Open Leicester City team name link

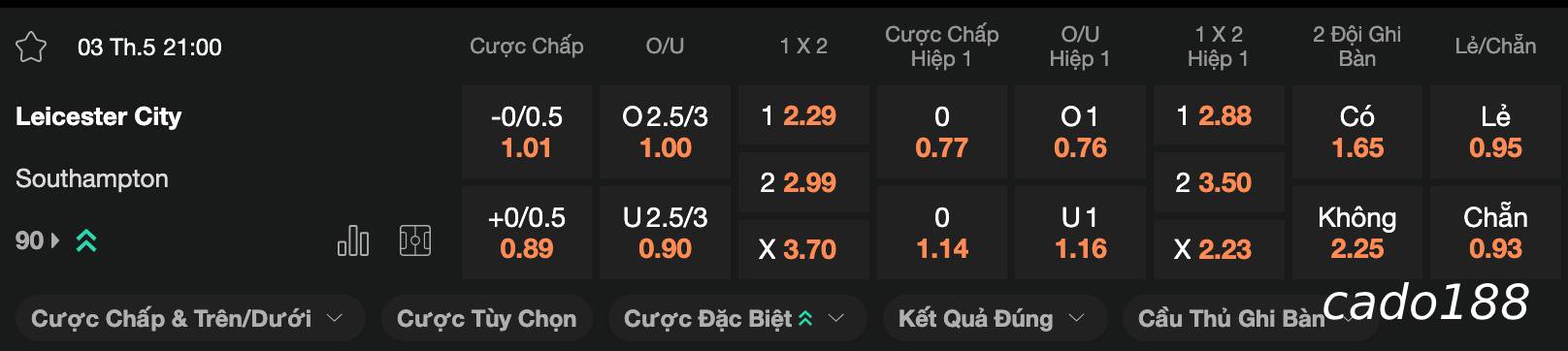99,116
